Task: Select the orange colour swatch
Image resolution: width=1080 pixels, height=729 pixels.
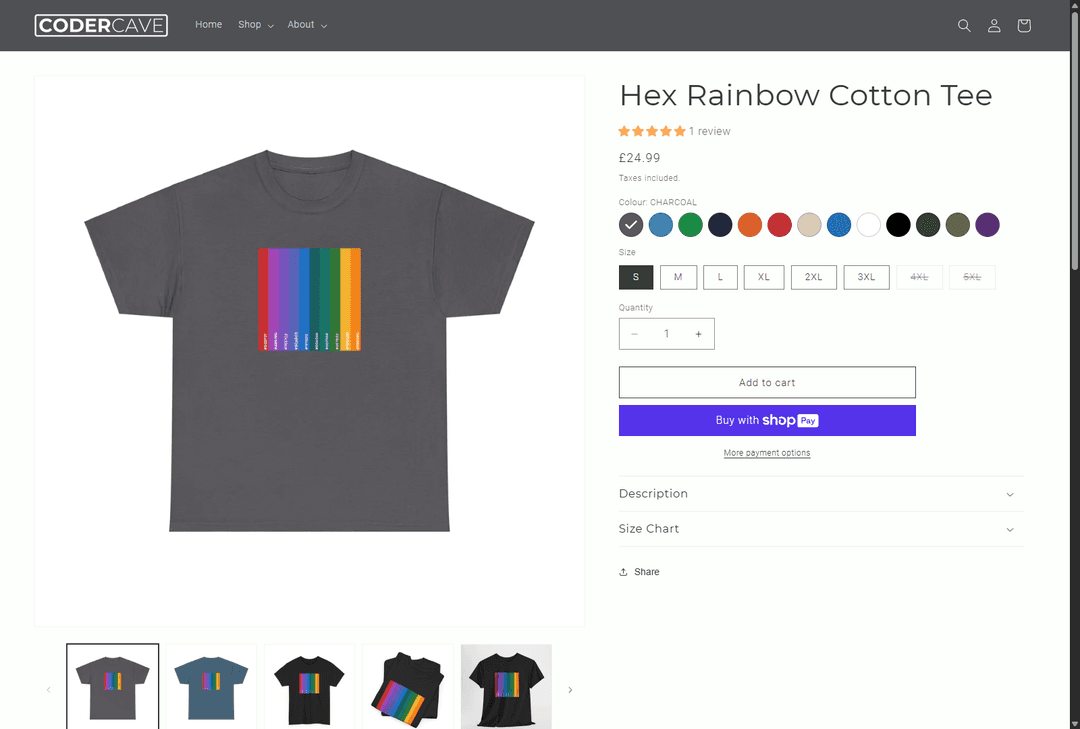Action: tap(749, 225)
